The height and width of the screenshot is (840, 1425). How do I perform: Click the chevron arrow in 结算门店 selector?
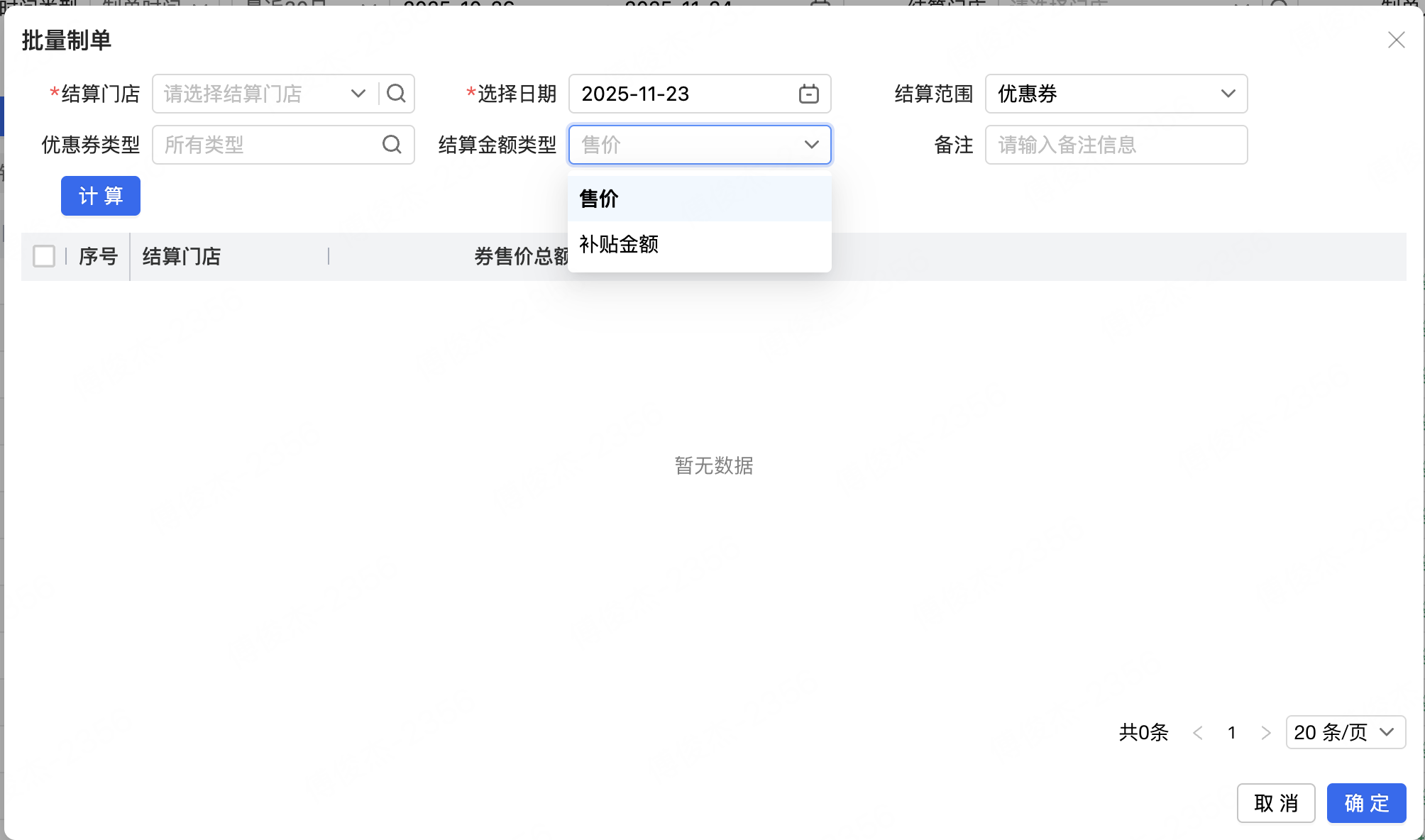click(358, 94)
